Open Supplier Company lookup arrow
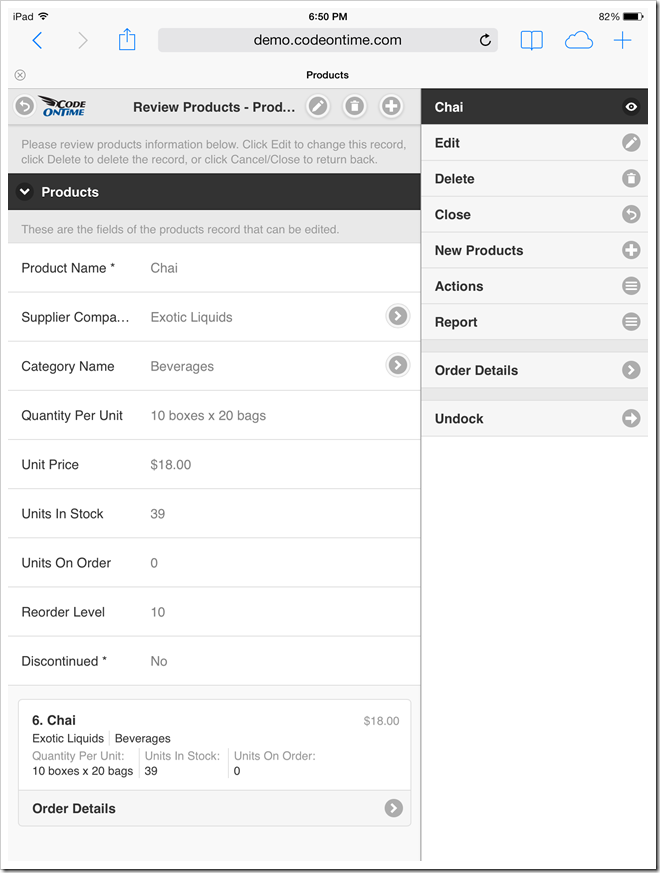Image resolution: width=660 pixels, height=873 pixels. (x=398, y=316)
